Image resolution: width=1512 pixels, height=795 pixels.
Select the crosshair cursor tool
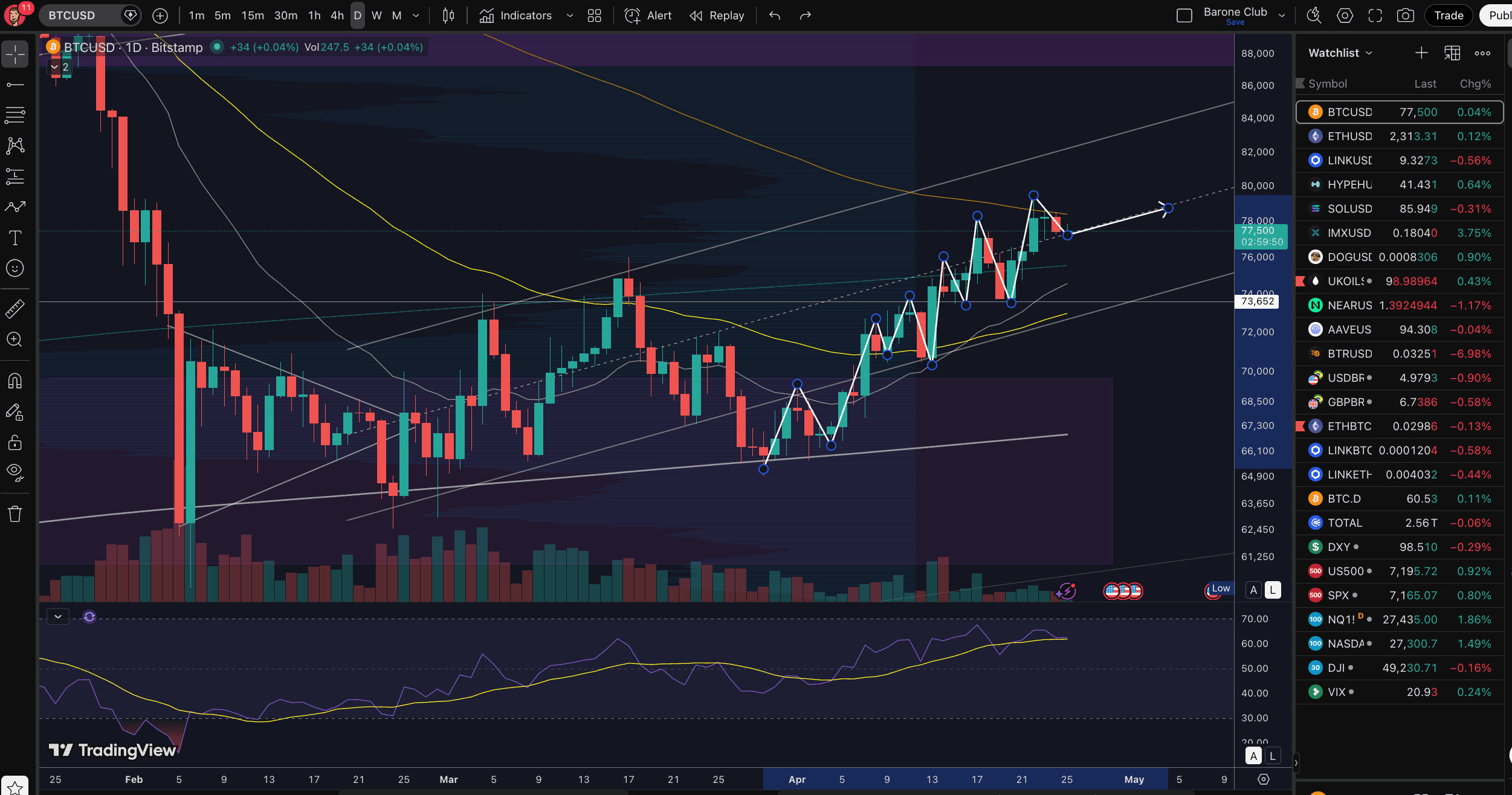[x=15, y=54]
